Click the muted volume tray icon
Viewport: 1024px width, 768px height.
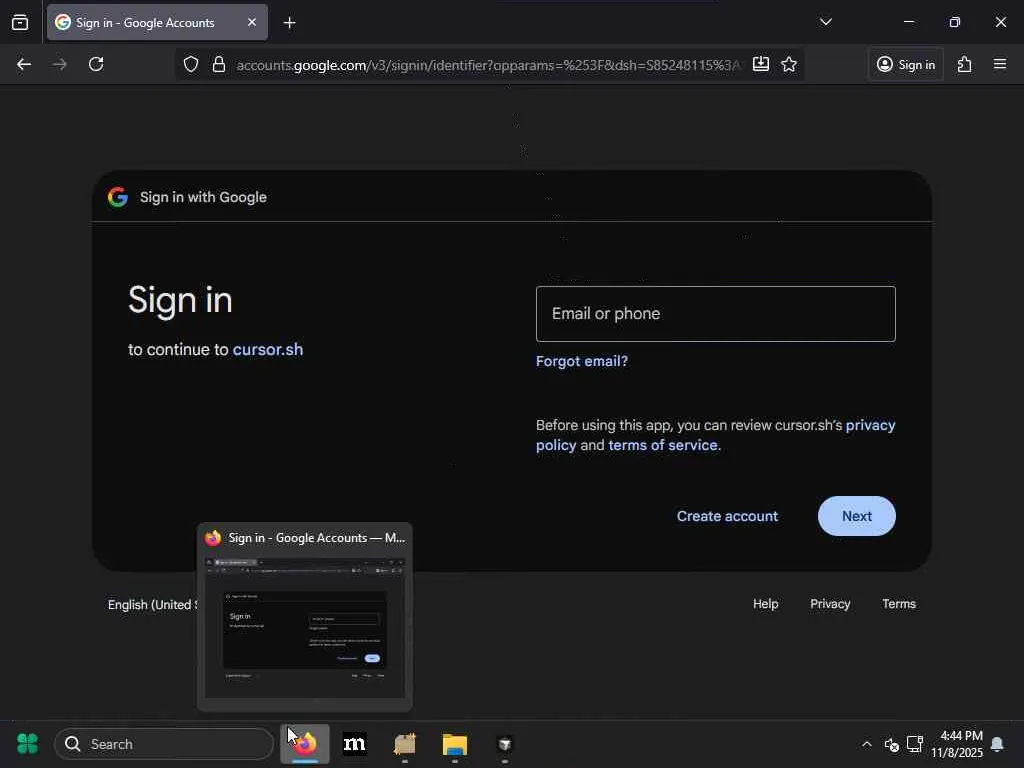(x=891, y=744)
